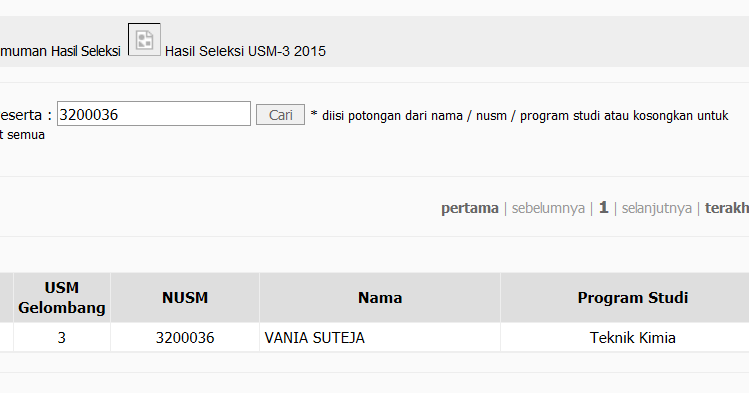Go to the sebelumnya page link
Viewport: 749px width, 393px height.
[548, 208]
